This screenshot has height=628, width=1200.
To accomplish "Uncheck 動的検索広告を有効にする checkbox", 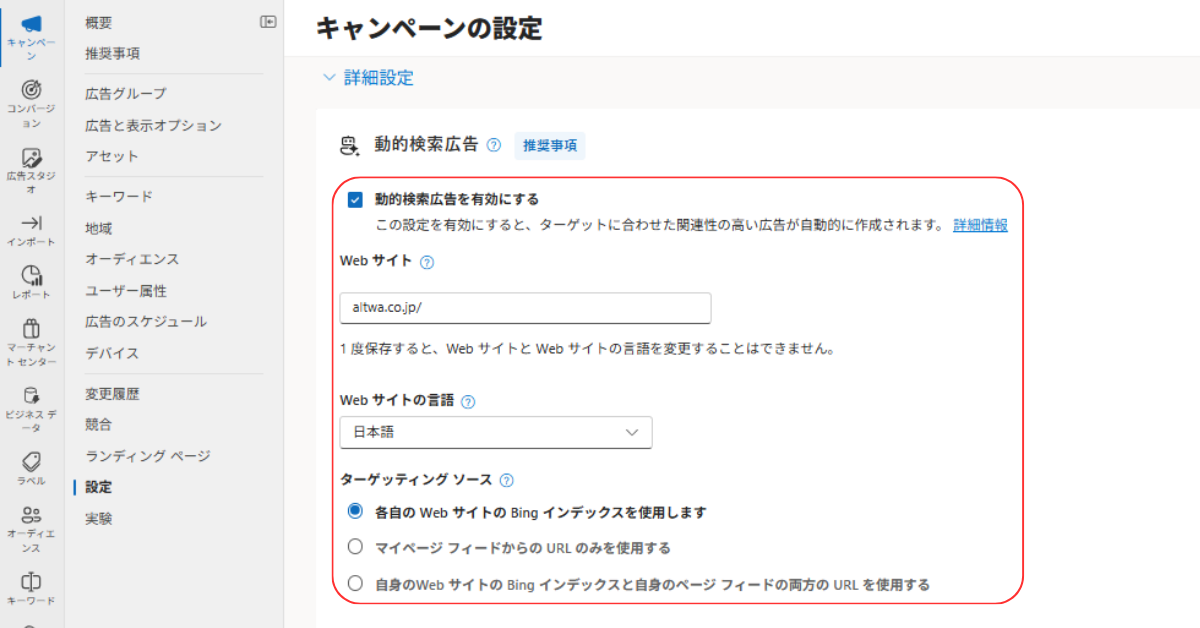I will click(355, 200).
